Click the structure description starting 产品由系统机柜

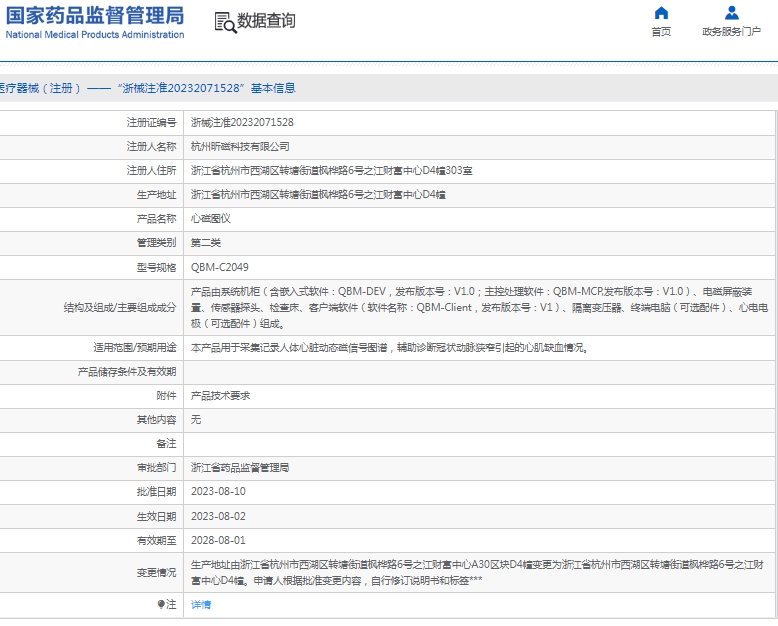(x=479, y=308)
